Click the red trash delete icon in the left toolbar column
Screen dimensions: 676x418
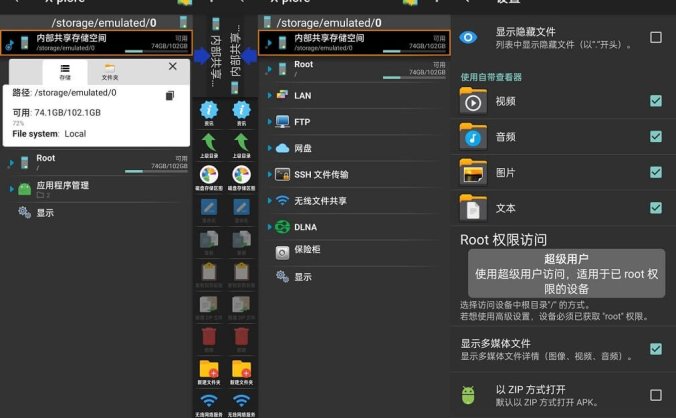(x=209, y=337)
